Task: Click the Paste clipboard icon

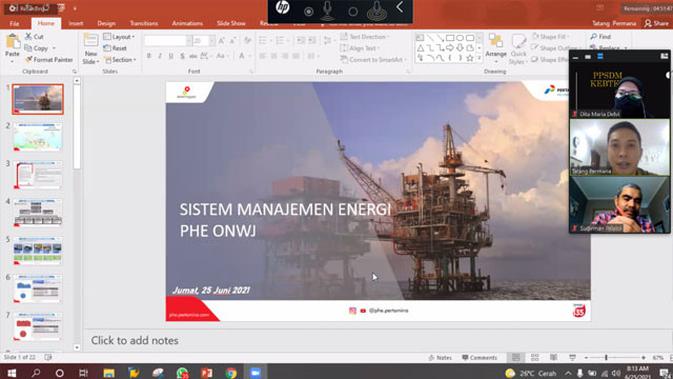Action: tap(12, 42)
